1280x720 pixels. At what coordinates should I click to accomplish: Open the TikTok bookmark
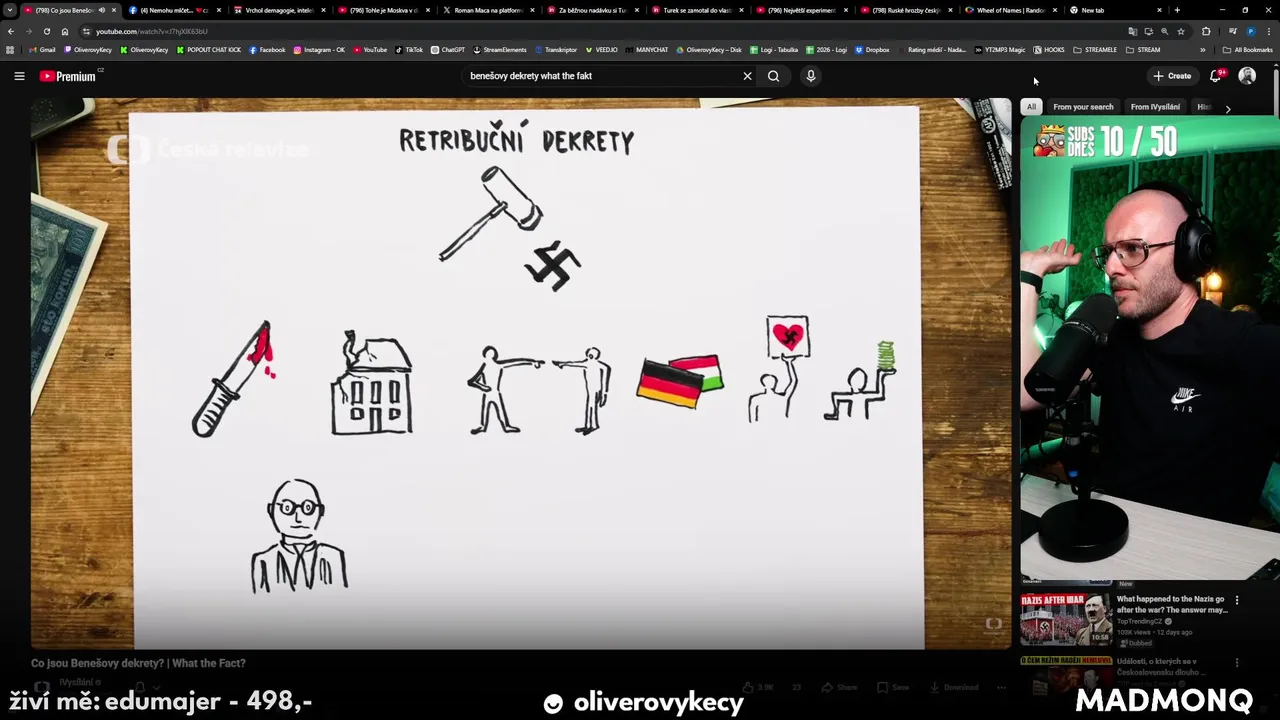(x=409, y=49)
